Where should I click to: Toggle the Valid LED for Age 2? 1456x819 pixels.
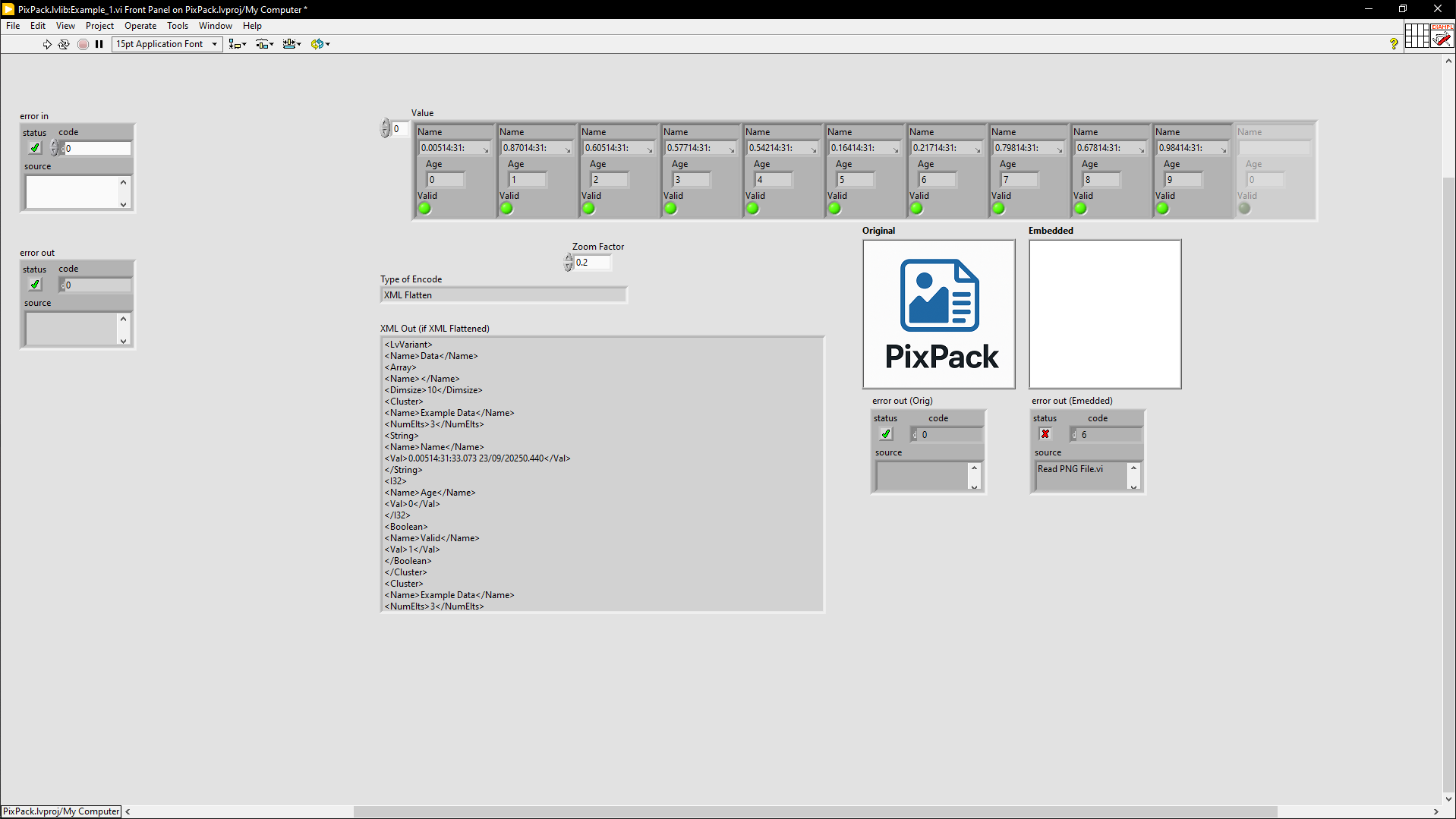tap(589, 209)
